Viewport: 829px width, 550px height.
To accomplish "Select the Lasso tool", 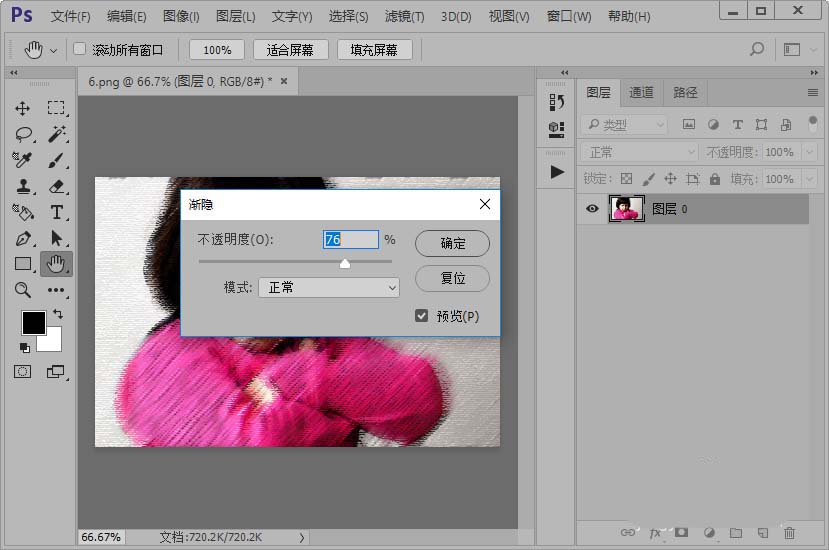I will pyautogui.click(x=24, y=134).
